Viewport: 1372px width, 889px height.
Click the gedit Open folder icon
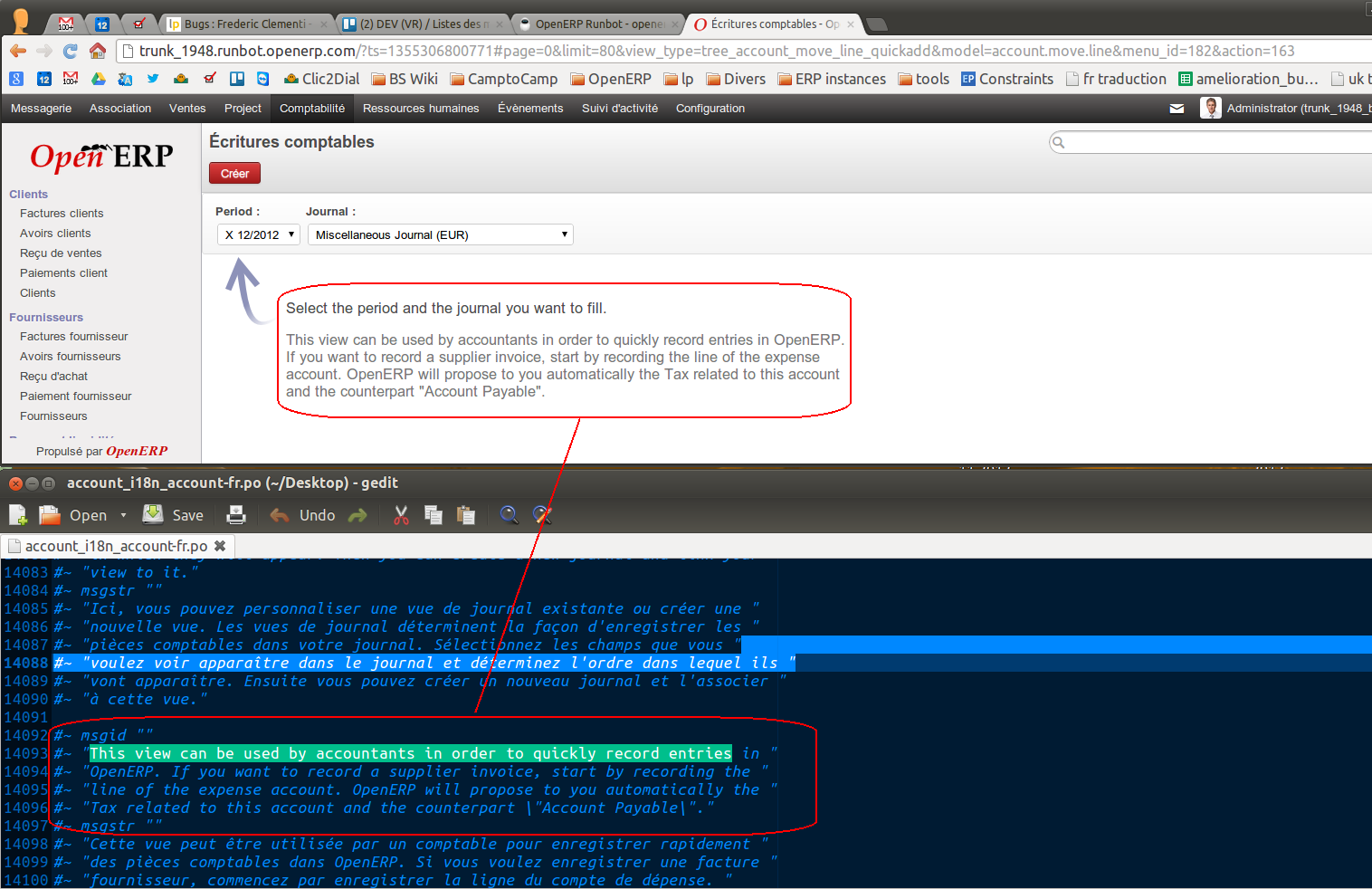[x=49, y=515]
